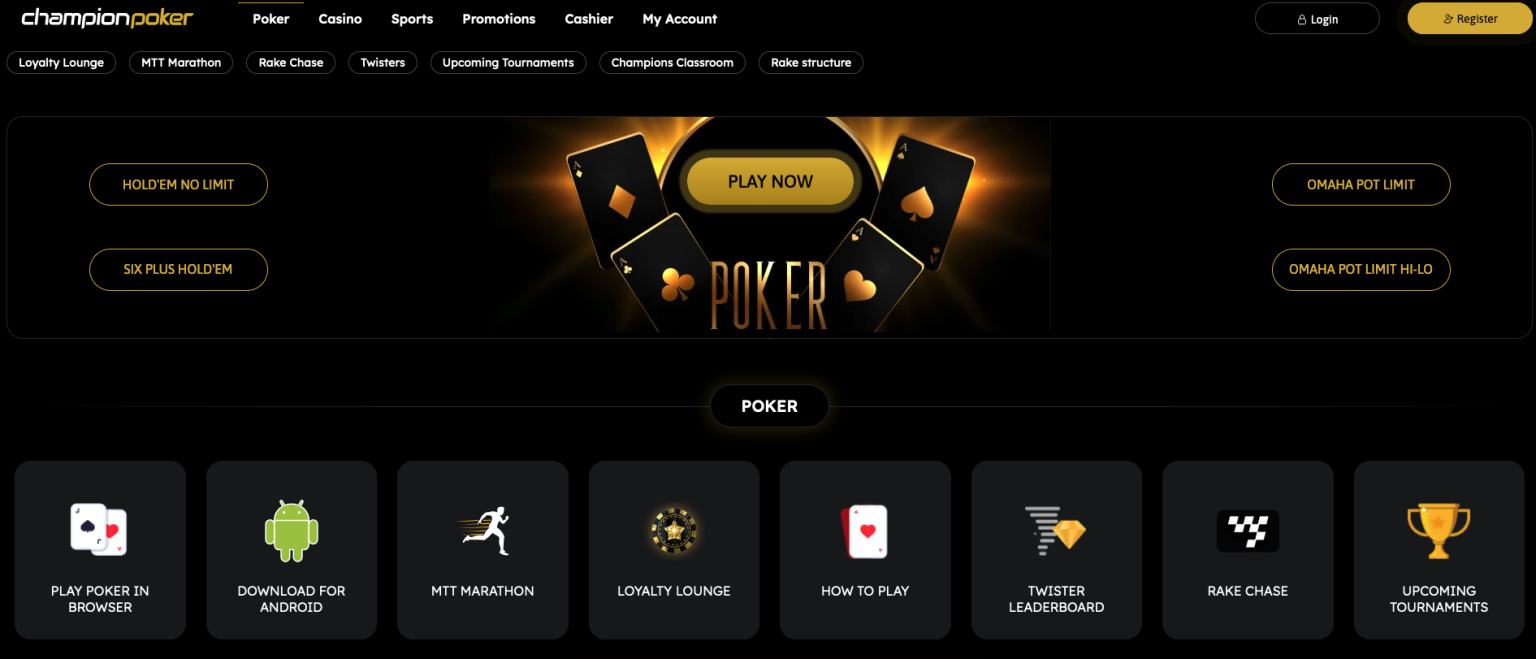
Task: Open the Upcoming Tournaments trophy icon
Action: (x=1438, y=530)
